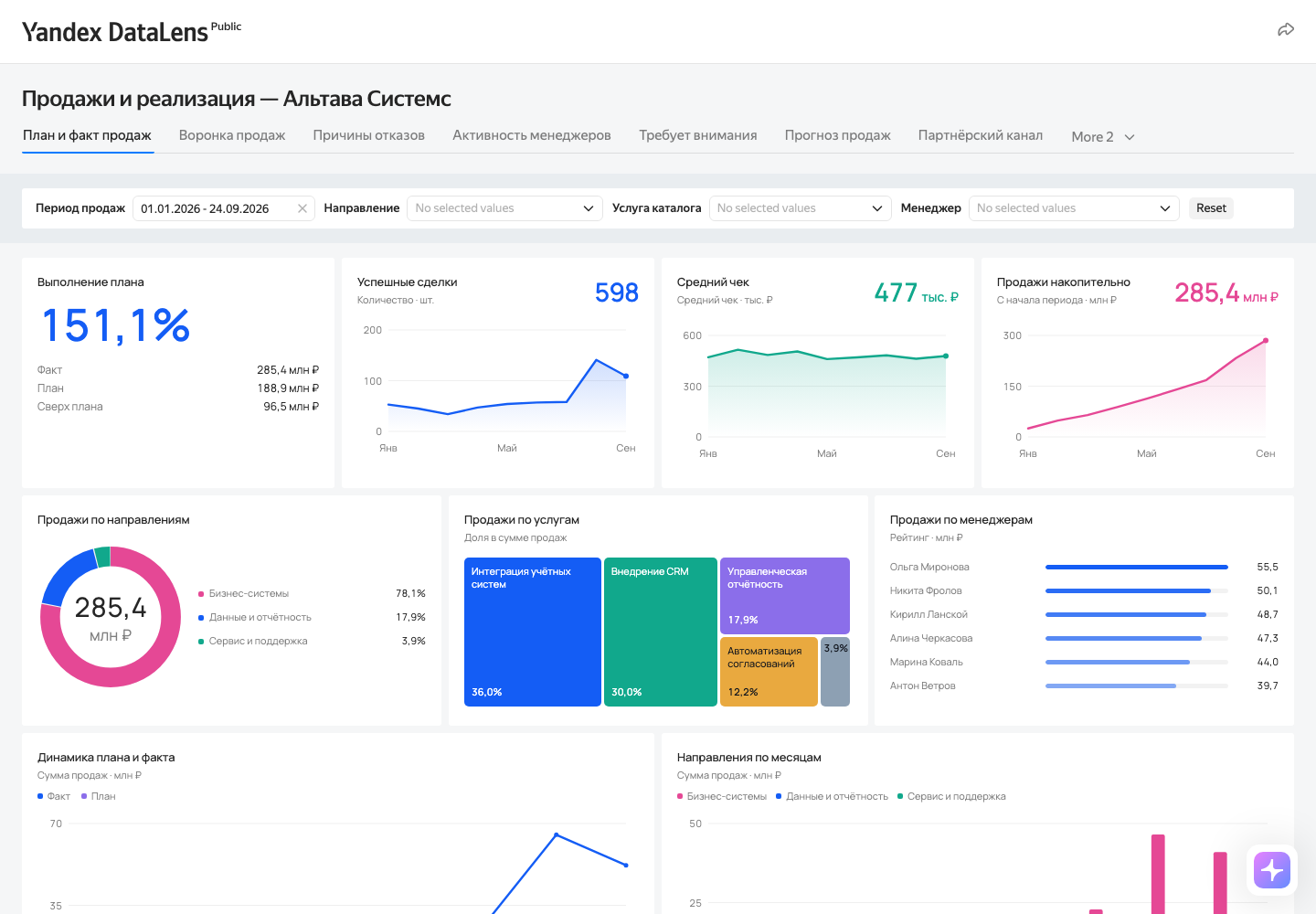
Task: Click the Период продаж date field
Action: [x=224, y=208]
